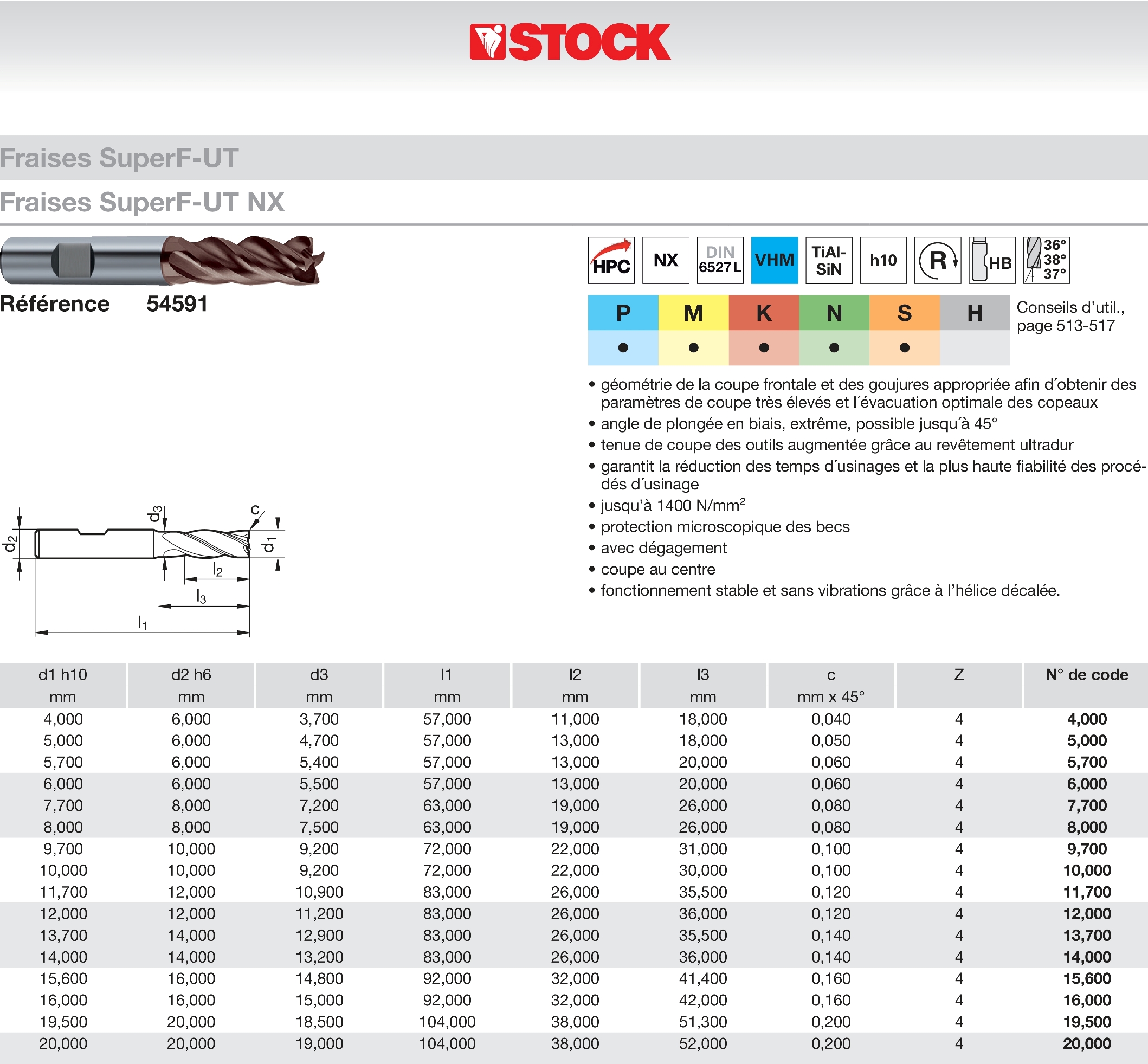Click the h10 tolerance icon
The width and height of the screenshot is (1148, 1064).
(883, 260)
